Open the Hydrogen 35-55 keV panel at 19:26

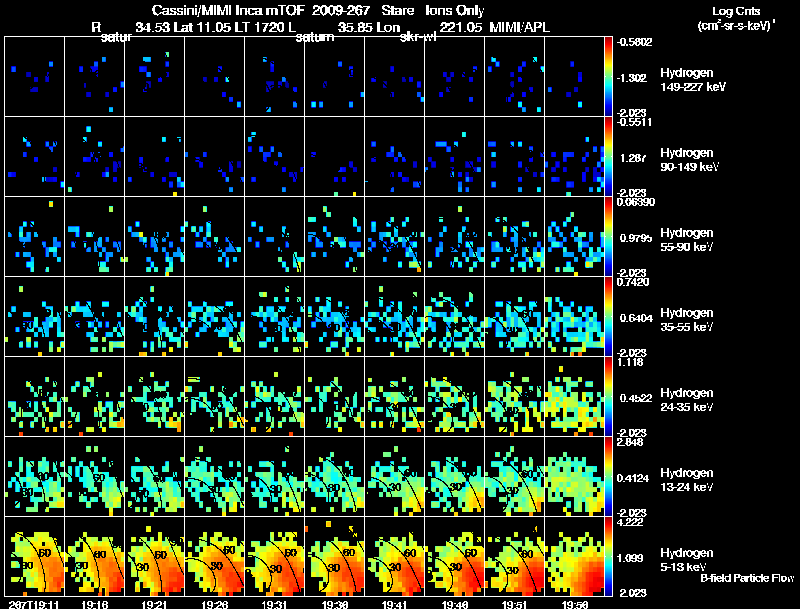(x=214, y=317)
